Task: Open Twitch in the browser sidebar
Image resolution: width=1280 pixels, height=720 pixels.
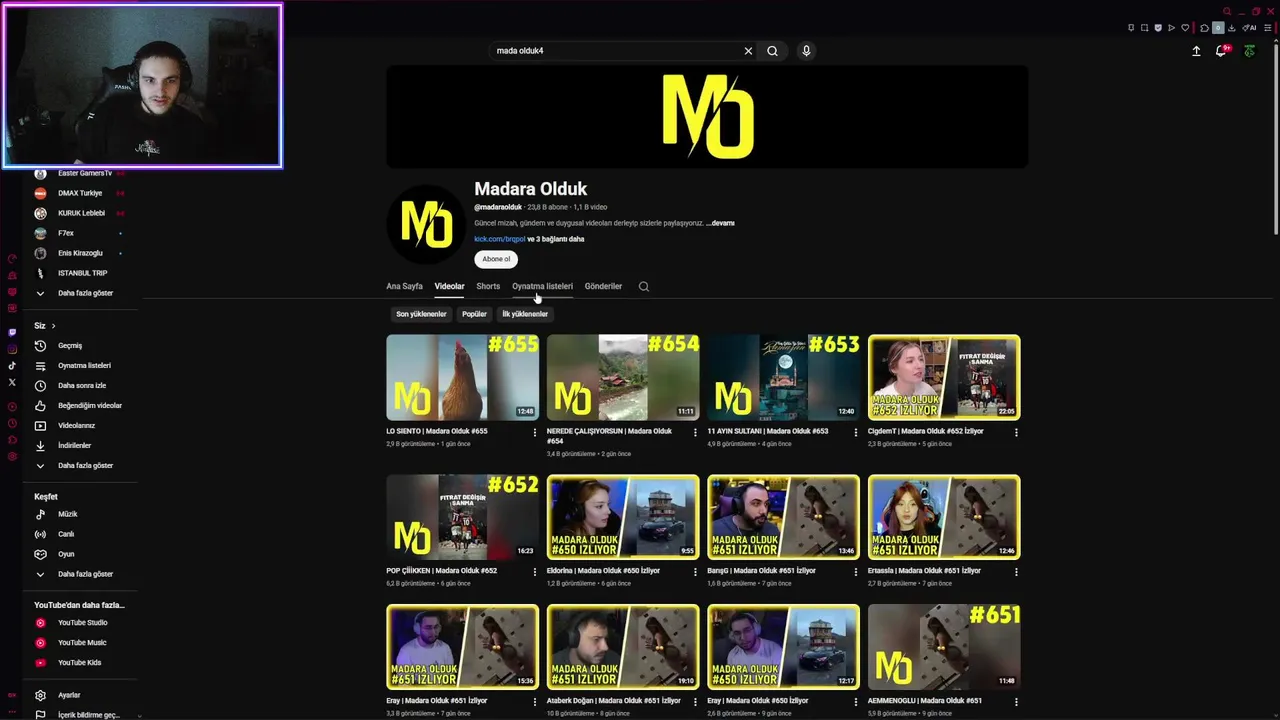Action: (12, 332)
